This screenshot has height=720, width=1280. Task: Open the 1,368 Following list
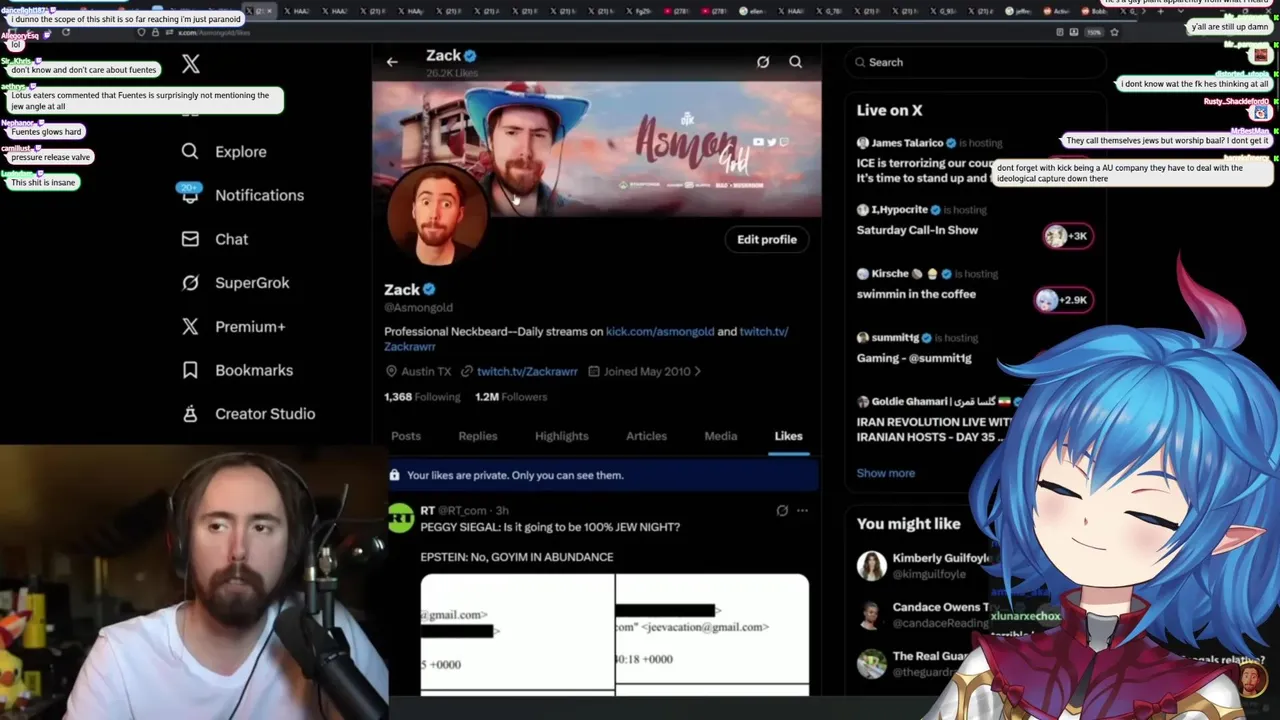coord(422,397)
